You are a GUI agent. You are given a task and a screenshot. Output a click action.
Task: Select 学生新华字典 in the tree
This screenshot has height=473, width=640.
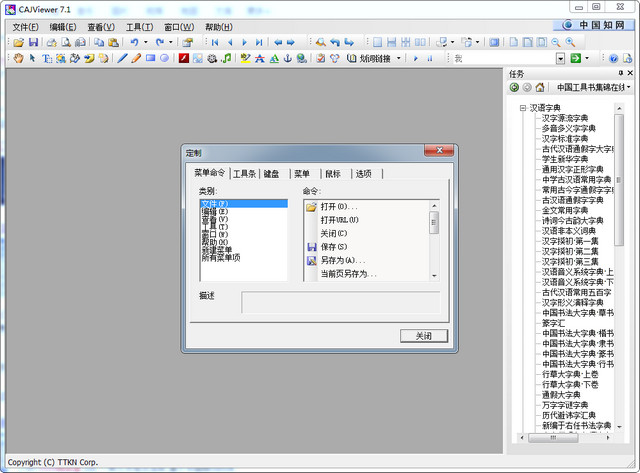coord(565,159)
